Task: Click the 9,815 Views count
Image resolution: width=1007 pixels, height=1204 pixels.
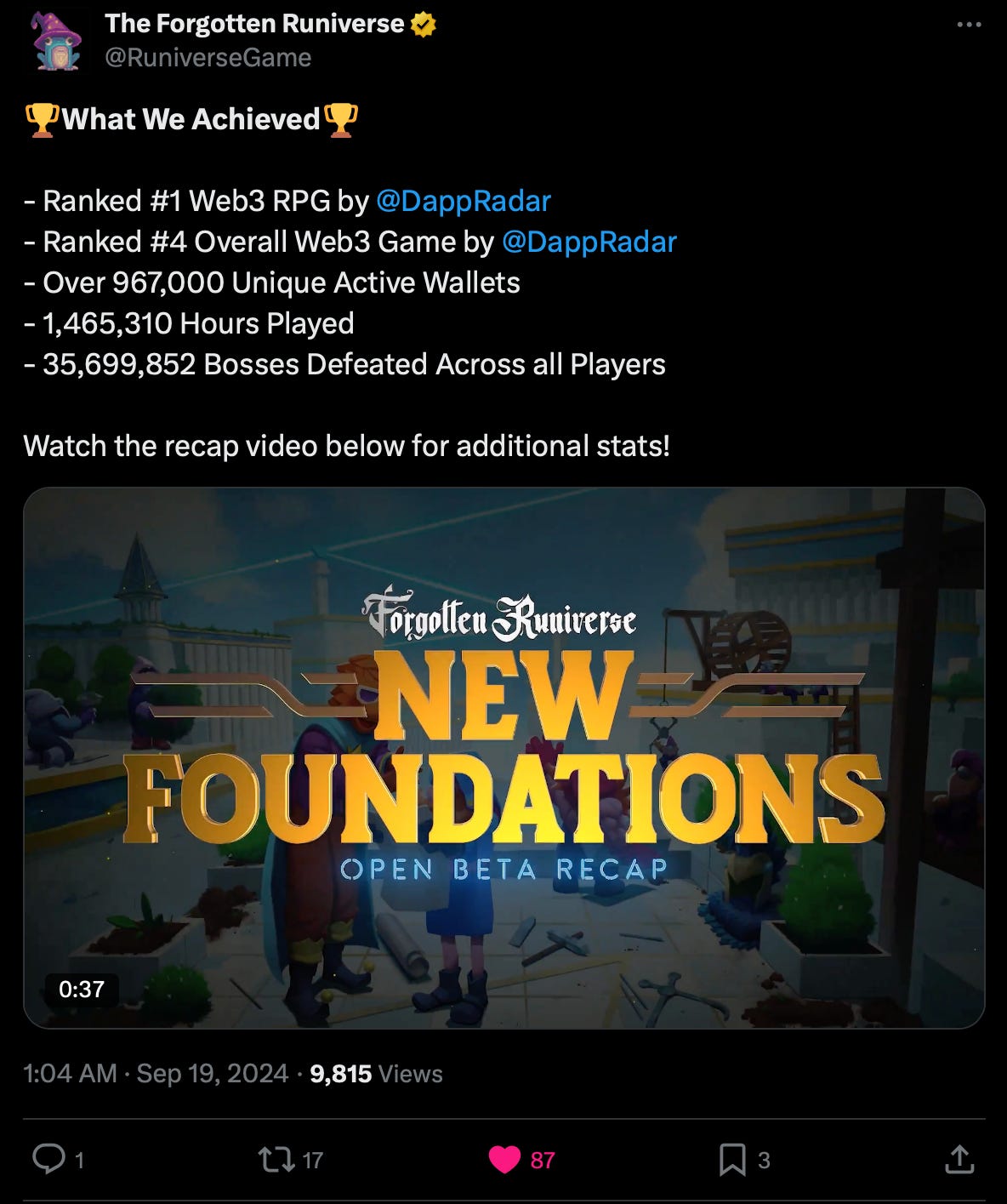Action: (x=376, y=1074)
